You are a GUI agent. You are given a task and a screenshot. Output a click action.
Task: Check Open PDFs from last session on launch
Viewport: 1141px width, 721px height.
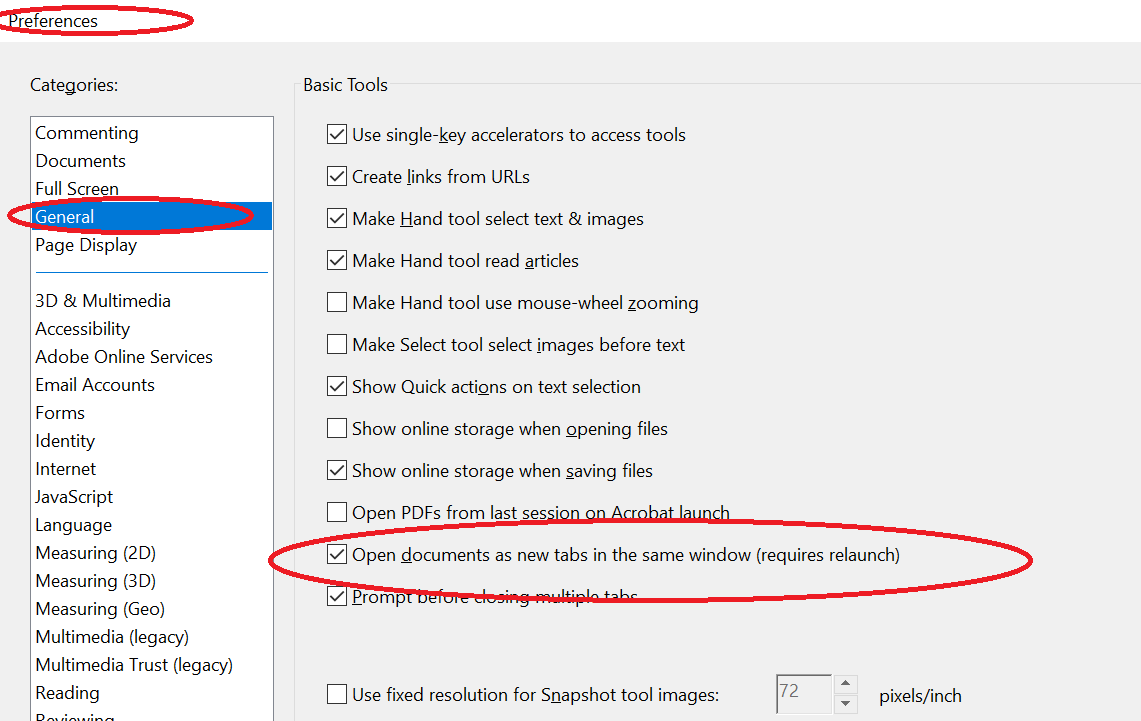pos(337,512)
